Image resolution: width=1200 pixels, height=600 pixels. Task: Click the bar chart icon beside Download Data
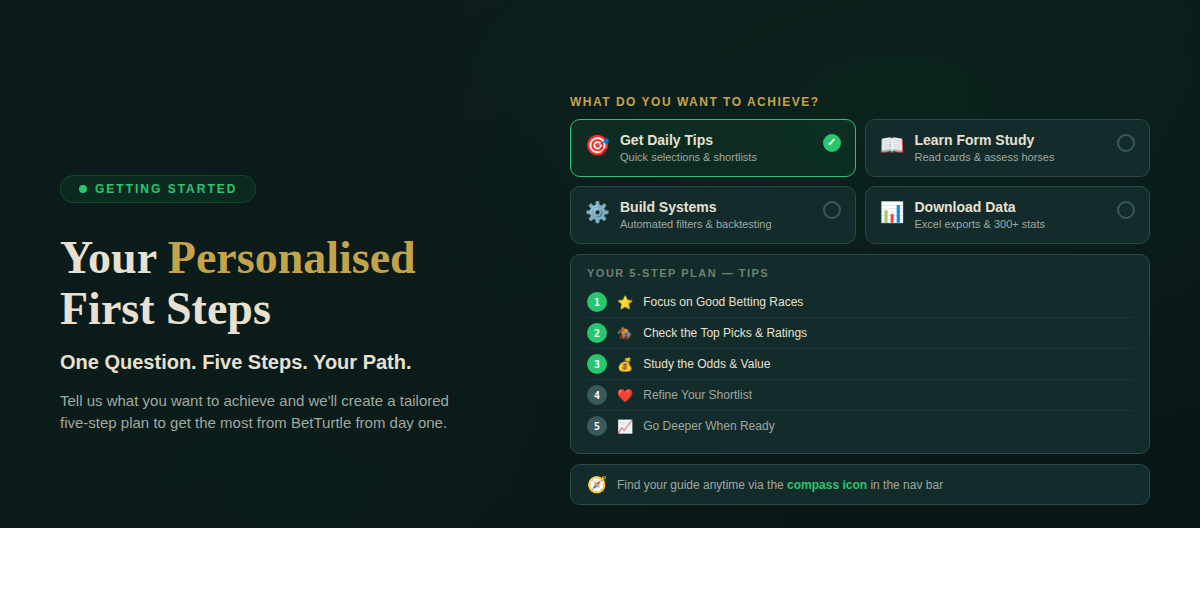(892, 212)
